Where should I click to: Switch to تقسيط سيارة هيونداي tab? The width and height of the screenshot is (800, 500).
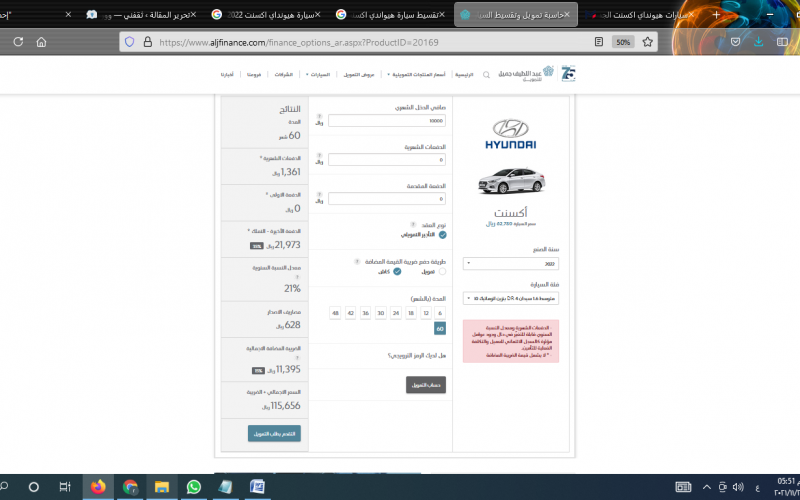390,15
